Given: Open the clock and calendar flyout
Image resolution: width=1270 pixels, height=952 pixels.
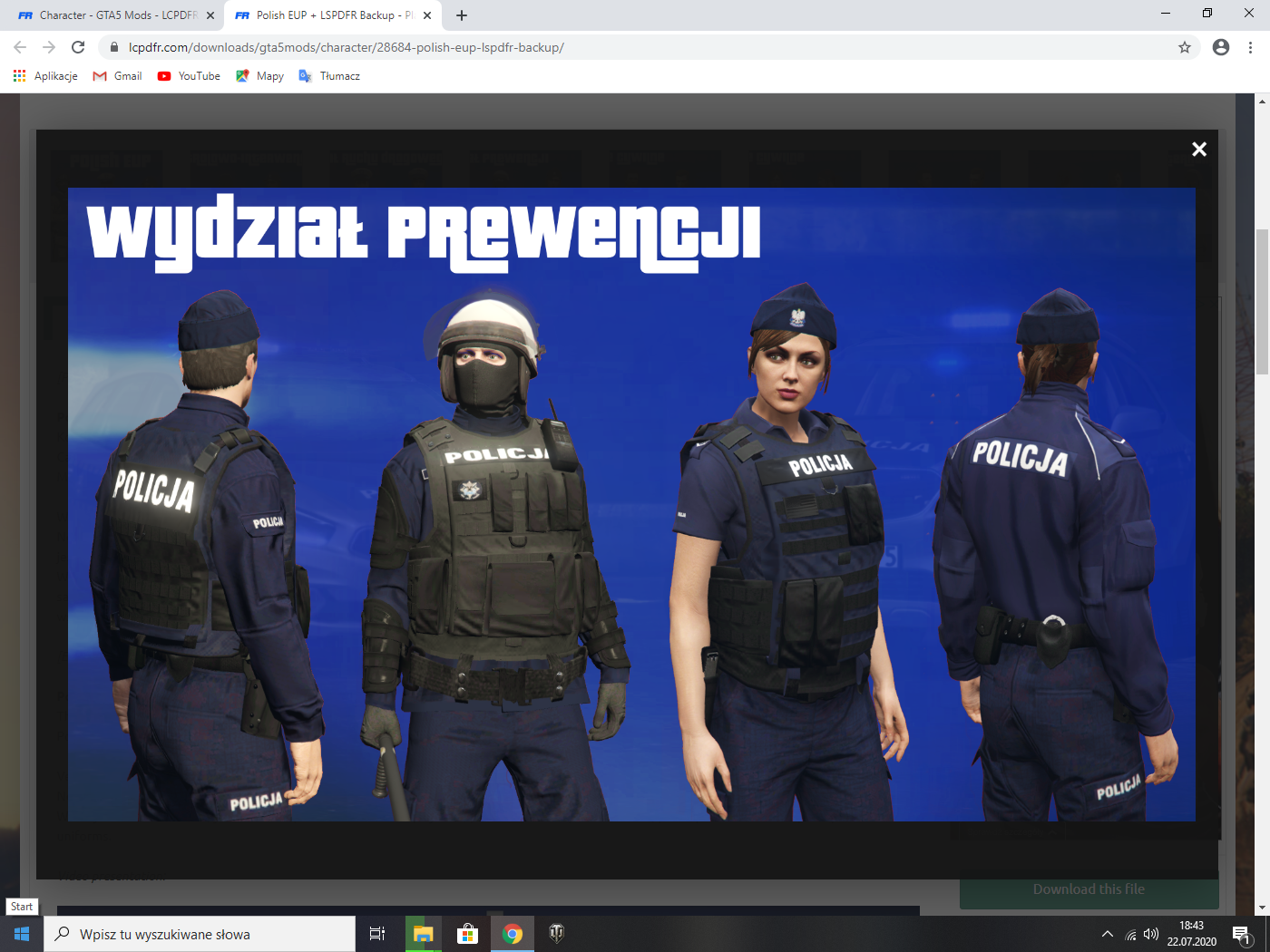Looking at the screenshot, I should click(1192, 934).
